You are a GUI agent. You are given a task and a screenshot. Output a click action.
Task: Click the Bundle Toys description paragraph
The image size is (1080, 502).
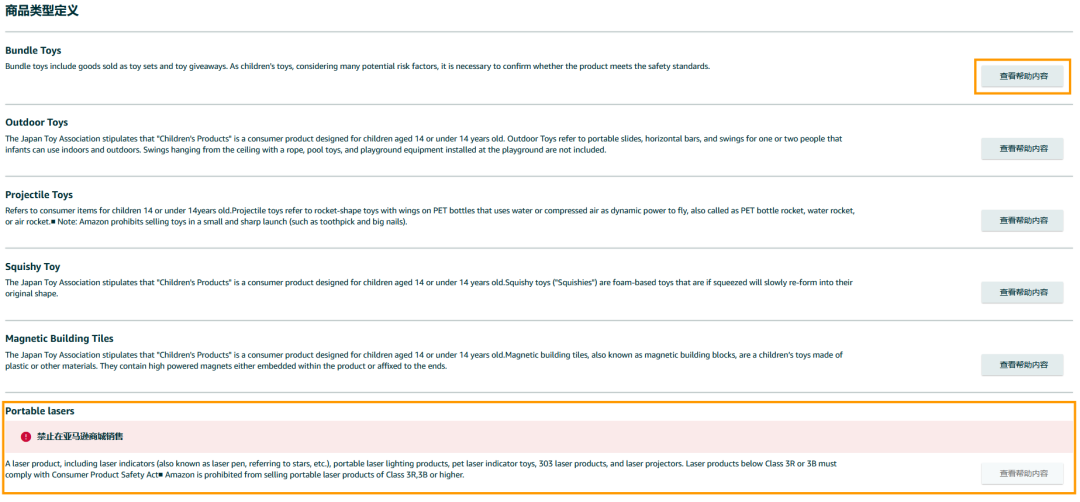[x=357, y=67]
